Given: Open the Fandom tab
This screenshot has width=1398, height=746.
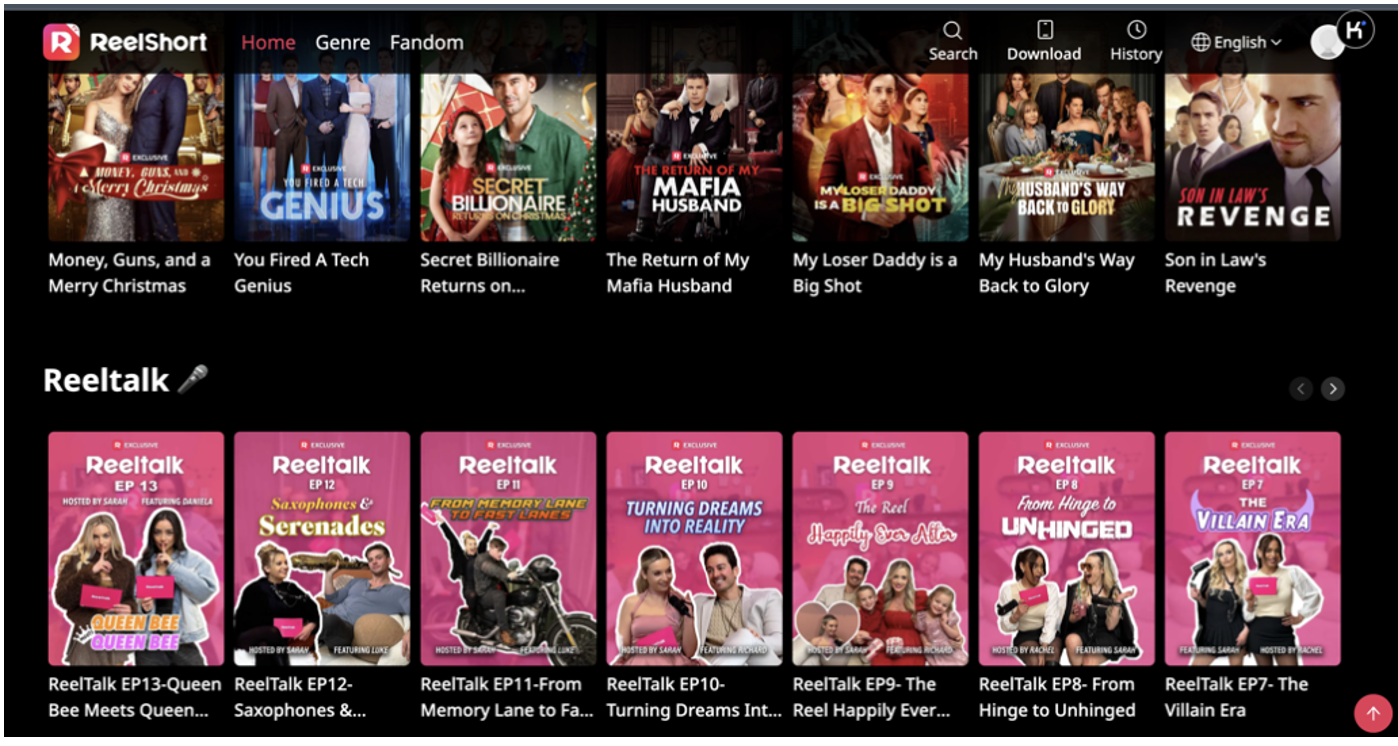Looking at the screenshot, I should click(427, 42).
